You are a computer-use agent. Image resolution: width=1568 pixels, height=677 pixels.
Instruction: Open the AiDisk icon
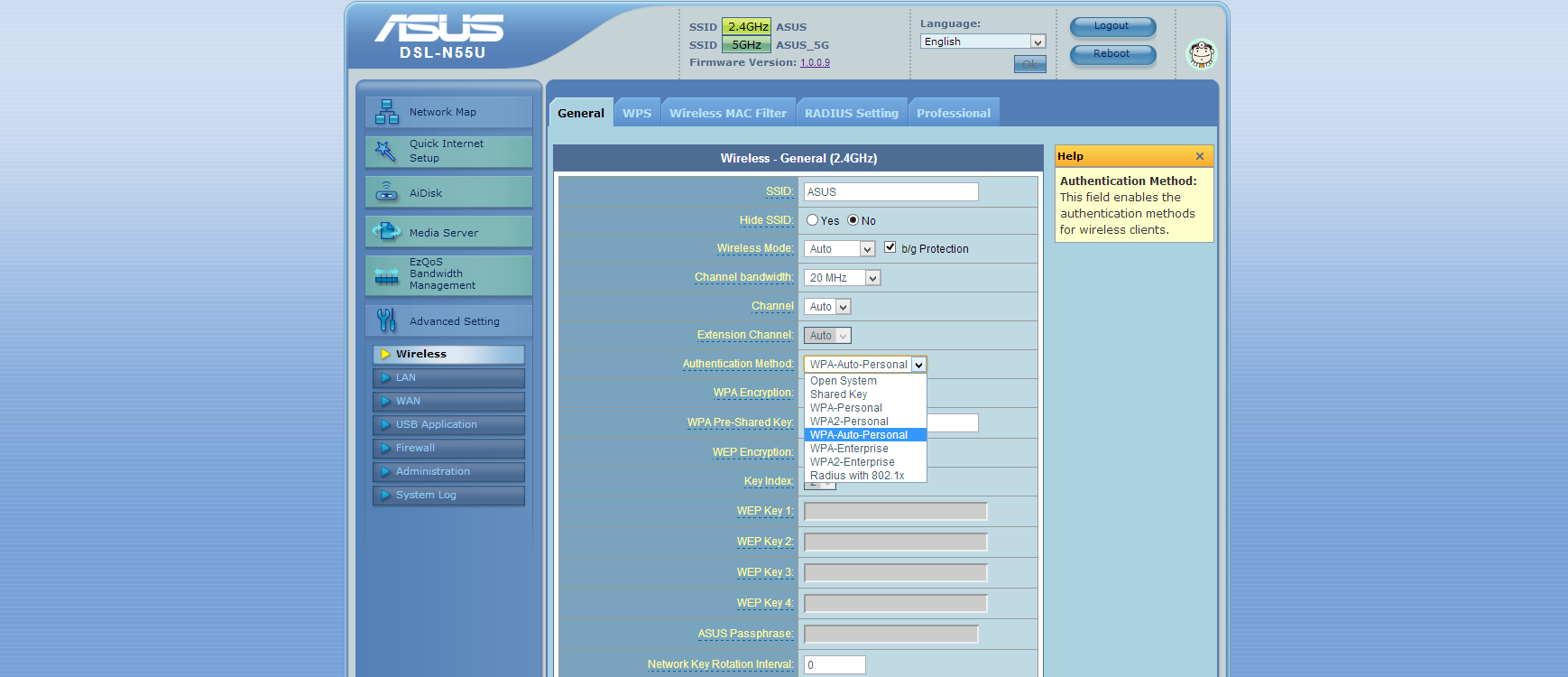387,191
